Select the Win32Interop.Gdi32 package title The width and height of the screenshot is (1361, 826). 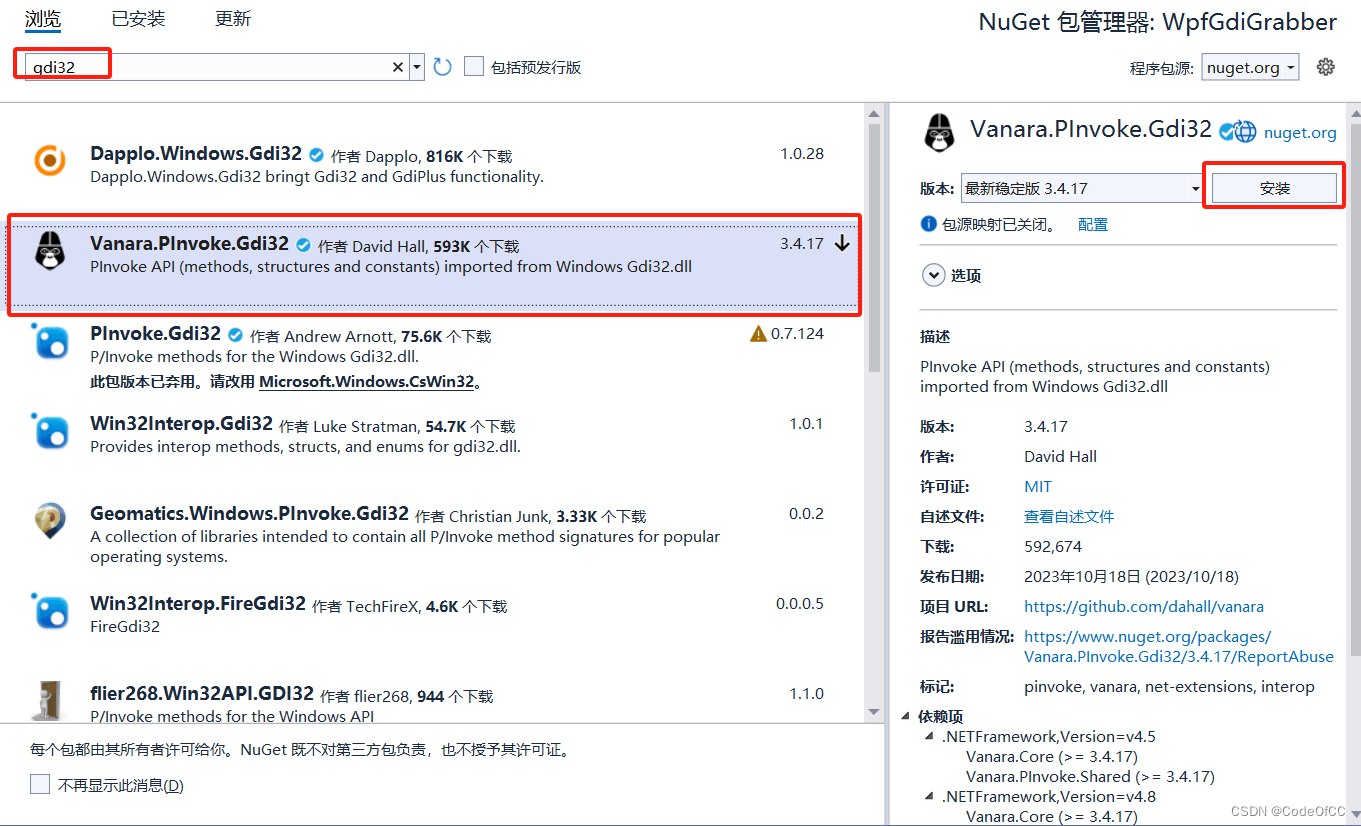(x=181, y=424)
